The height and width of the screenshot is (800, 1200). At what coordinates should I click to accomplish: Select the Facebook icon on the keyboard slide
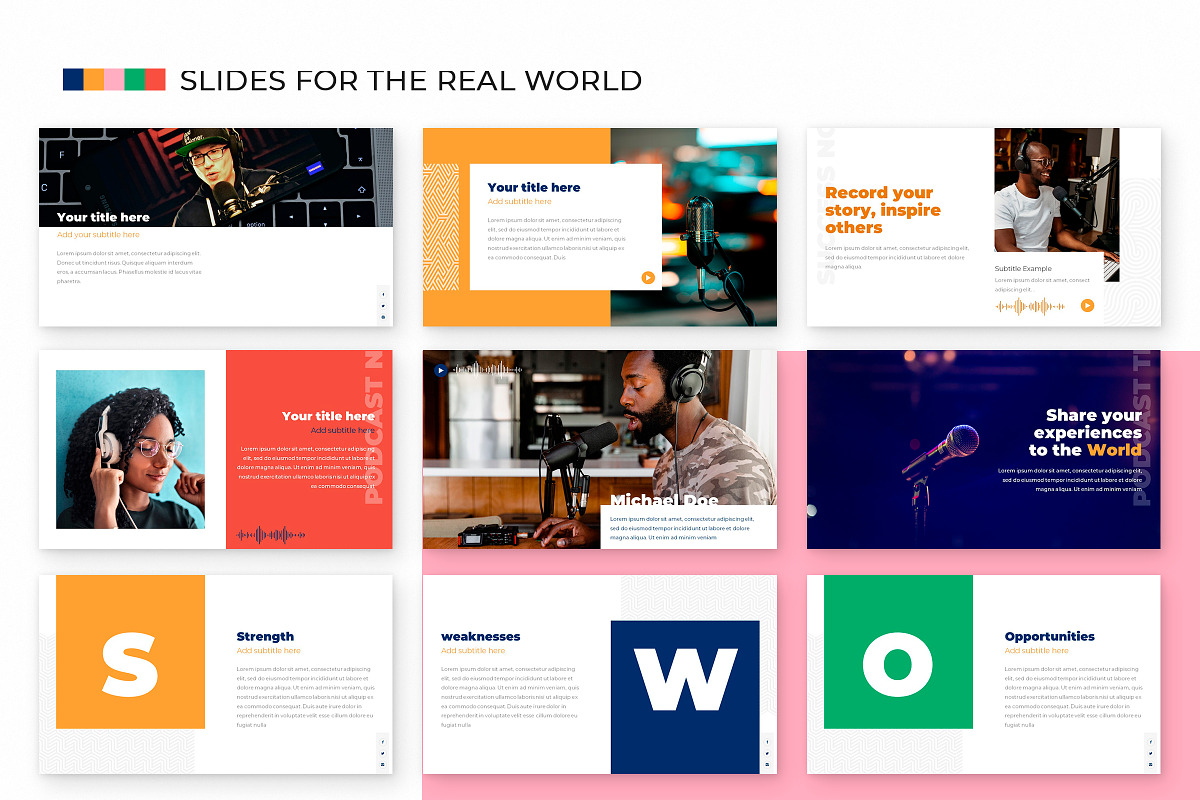tap(383, 294)
